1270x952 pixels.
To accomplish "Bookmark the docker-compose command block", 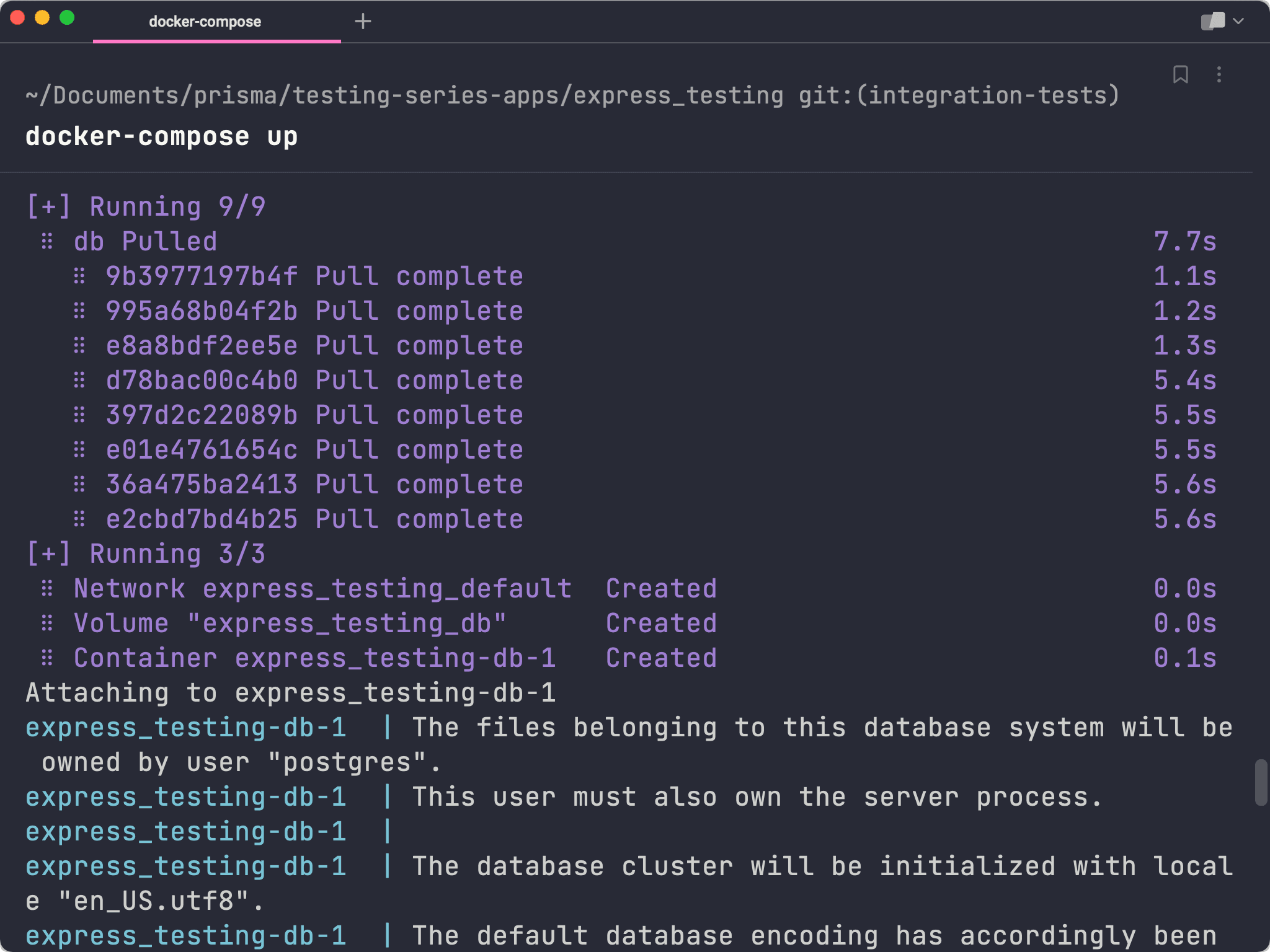I will pos(1181,74).
